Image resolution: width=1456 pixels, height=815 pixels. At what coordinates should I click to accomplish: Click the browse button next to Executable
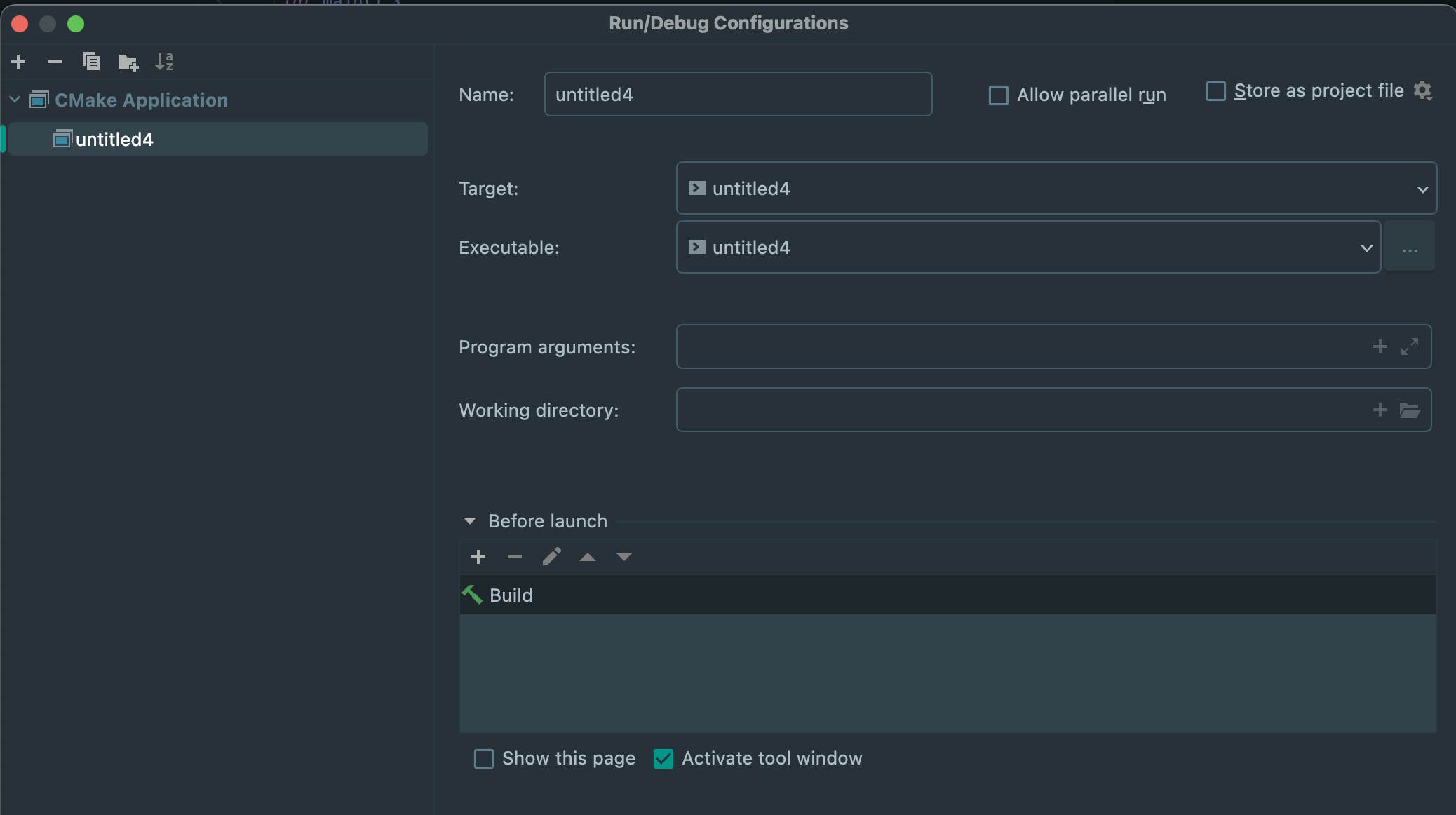(1410, 246)
